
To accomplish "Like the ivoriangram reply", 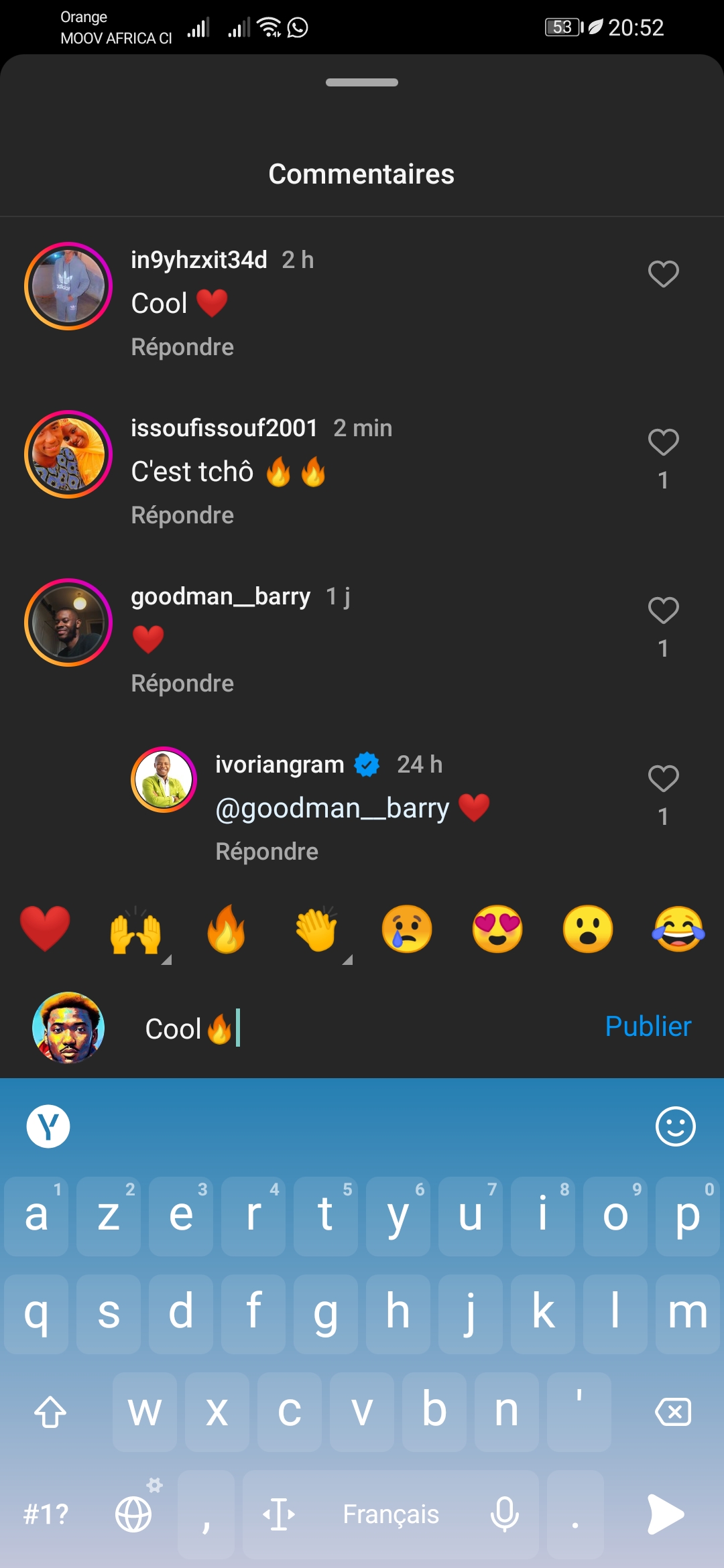I will pos(663,779).
